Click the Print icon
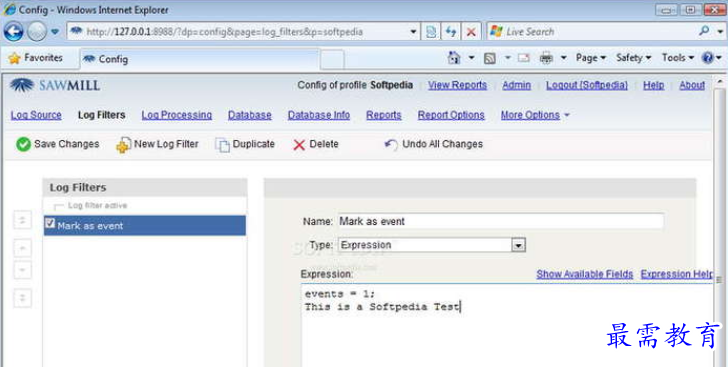The image size is (728, 367). point(546,58)
